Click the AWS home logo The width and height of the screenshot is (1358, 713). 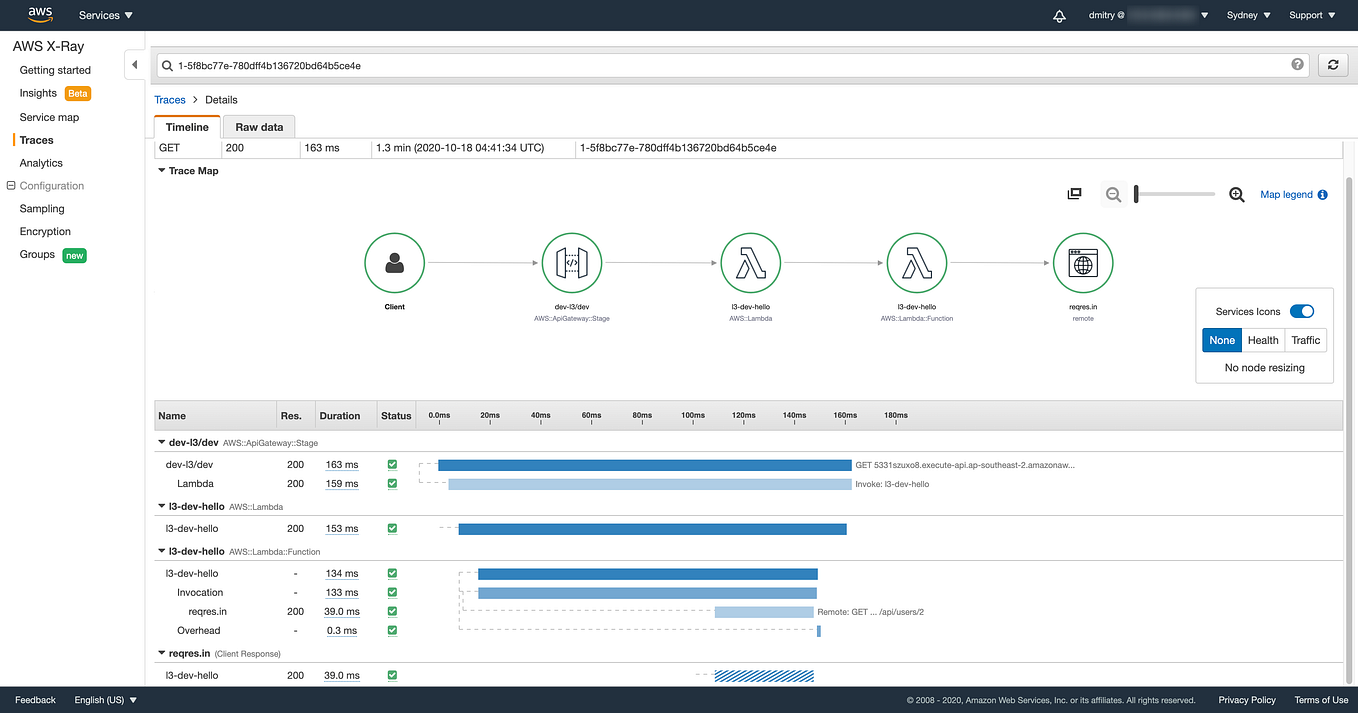point(39,14)
